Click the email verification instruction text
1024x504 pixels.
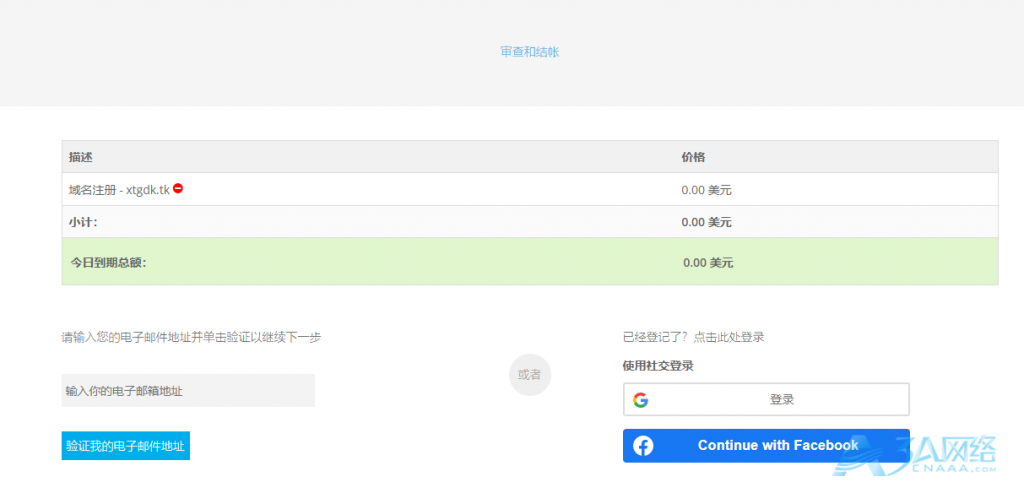[191, 338]
